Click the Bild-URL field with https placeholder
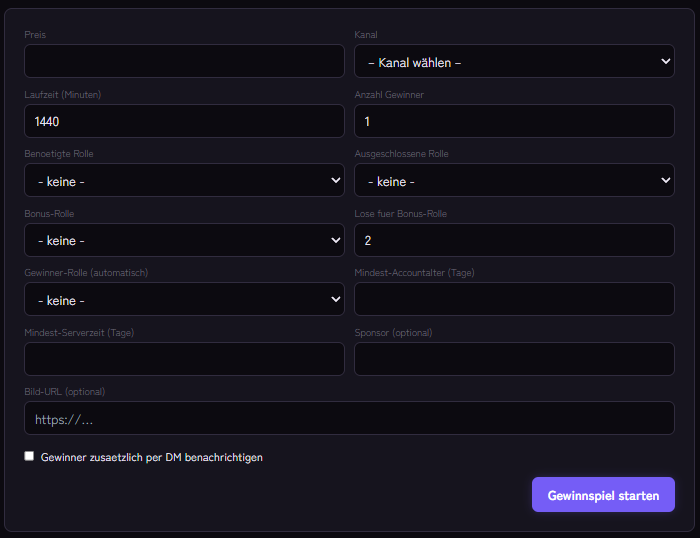Viewport: 700px width, 538px height. coord(350,418)
